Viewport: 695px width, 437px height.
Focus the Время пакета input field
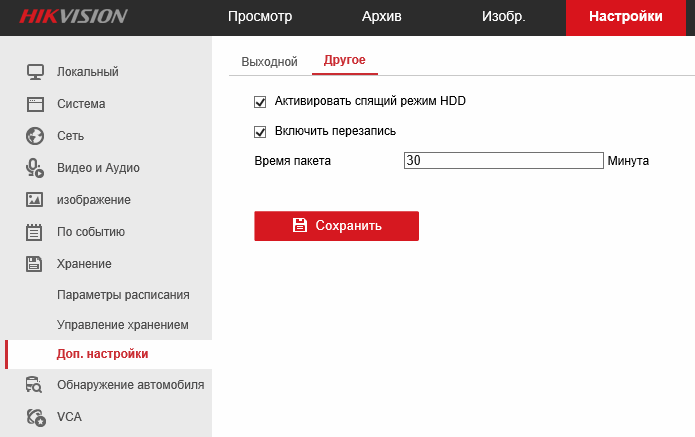point(504,160)
